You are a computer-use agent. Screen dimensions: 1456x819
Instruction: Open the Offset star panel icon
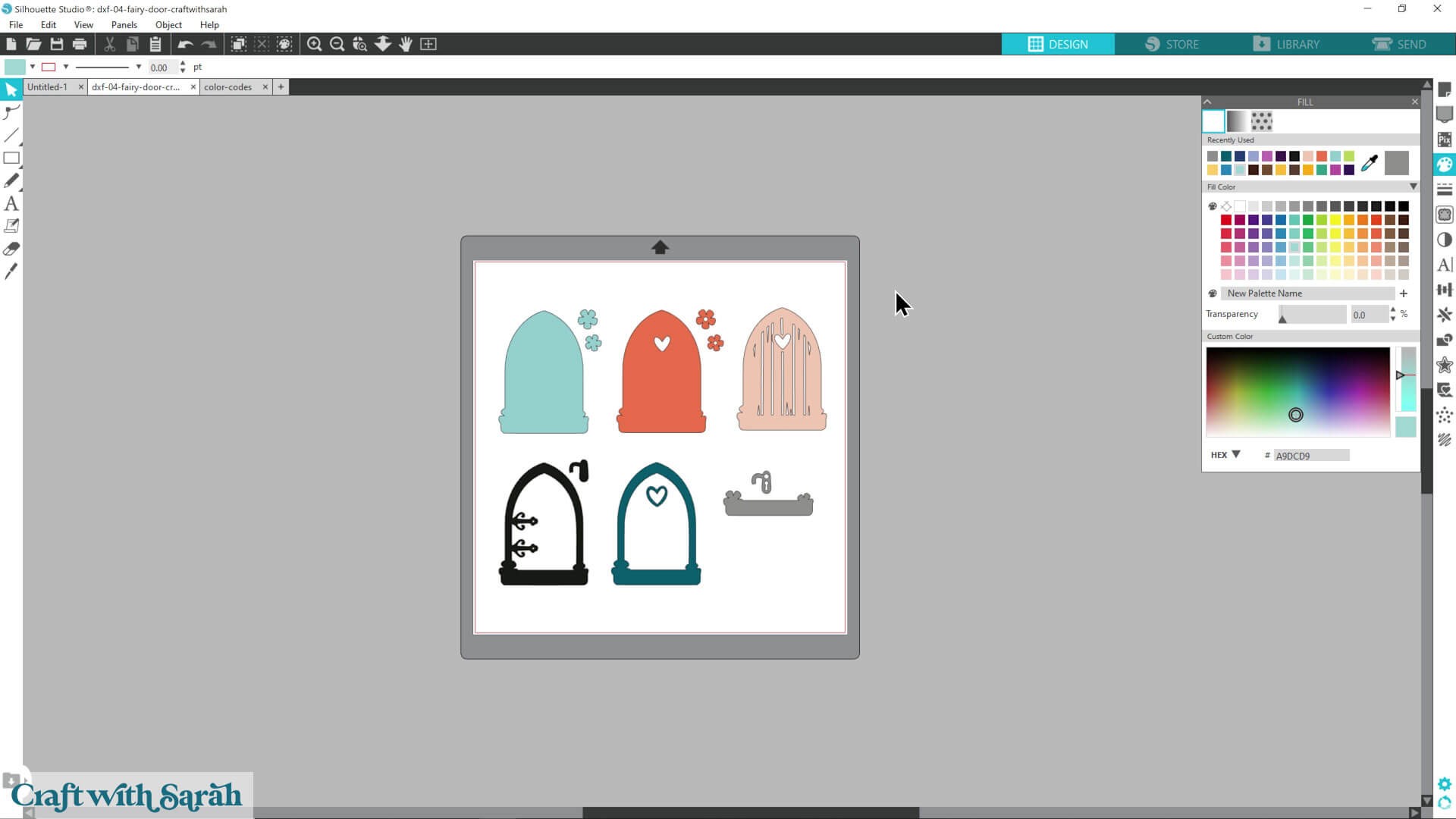click(1444, 366)
